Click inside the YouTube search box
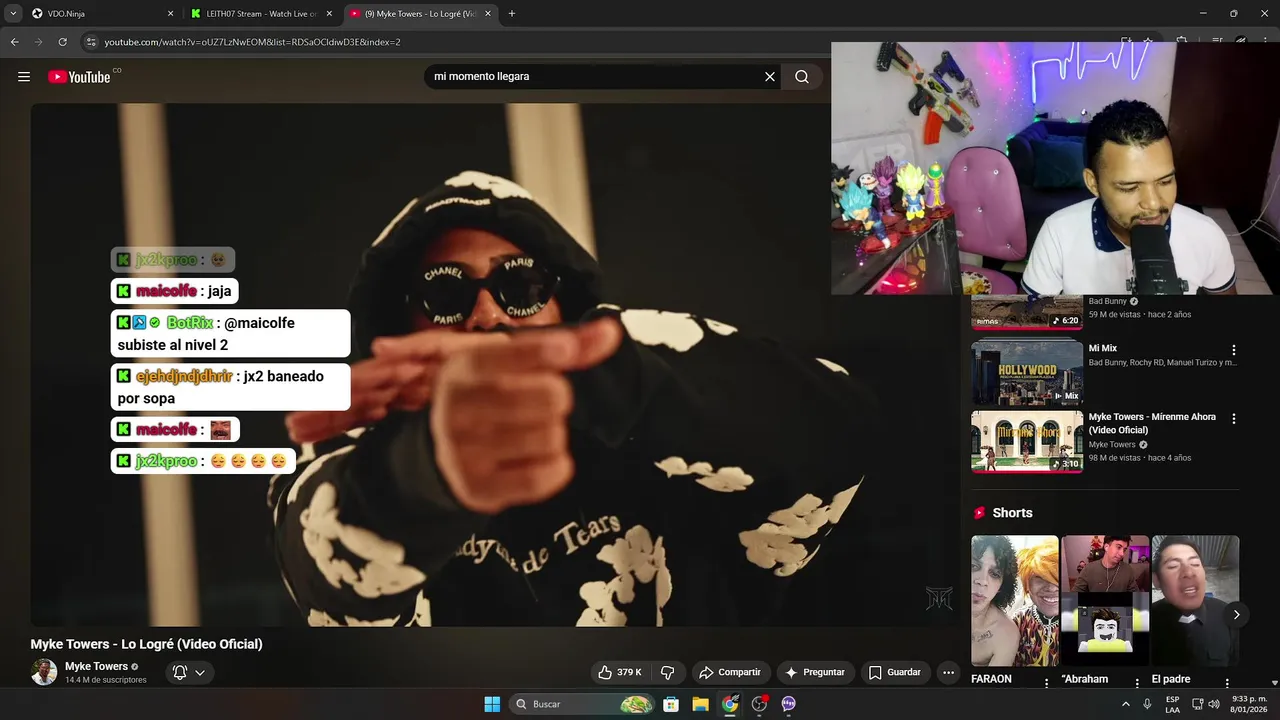This screenshot has height=720, width=1280. (595, 77)
